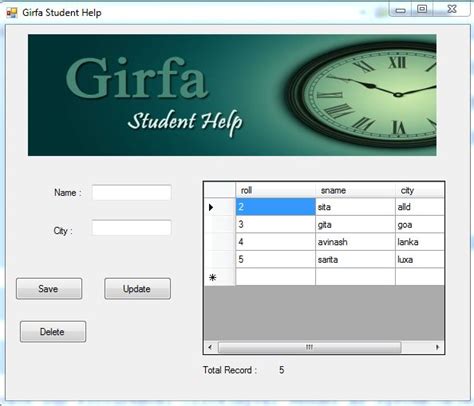Click the Save button

[x=49, y=289]
